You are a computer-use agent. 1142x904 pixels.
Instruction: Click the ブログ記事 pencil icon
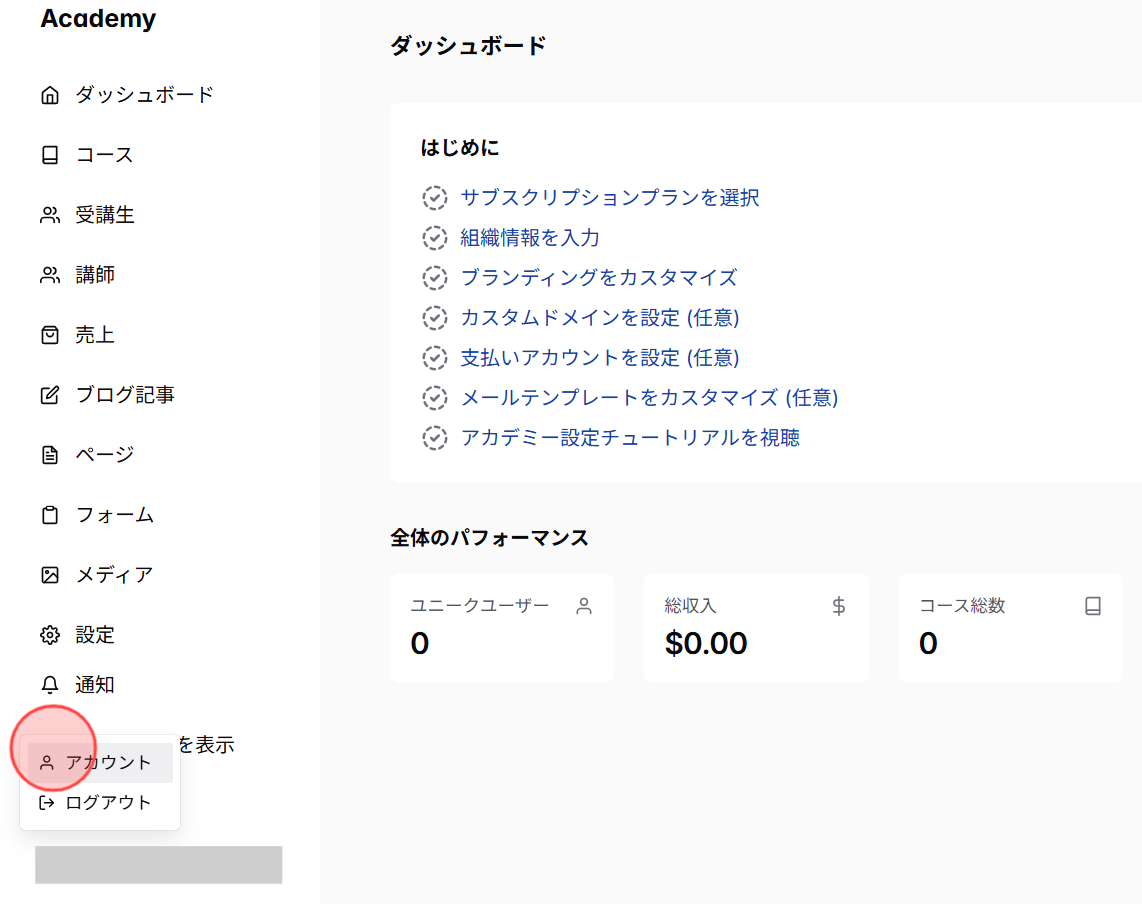coord(49,394)
